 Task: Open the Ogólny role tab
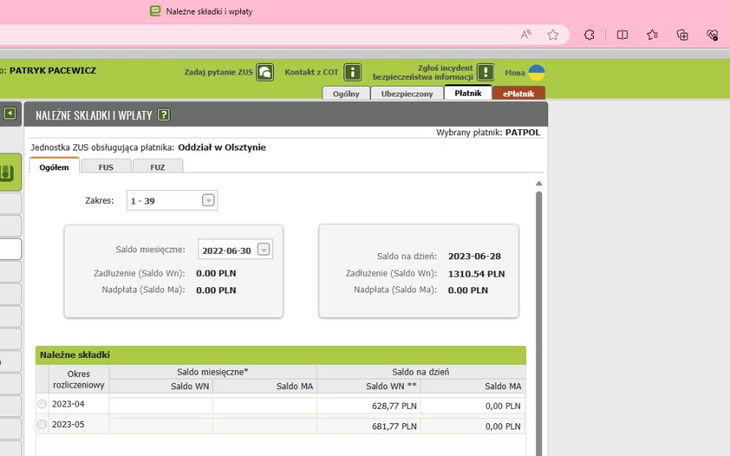click(346, 93)
